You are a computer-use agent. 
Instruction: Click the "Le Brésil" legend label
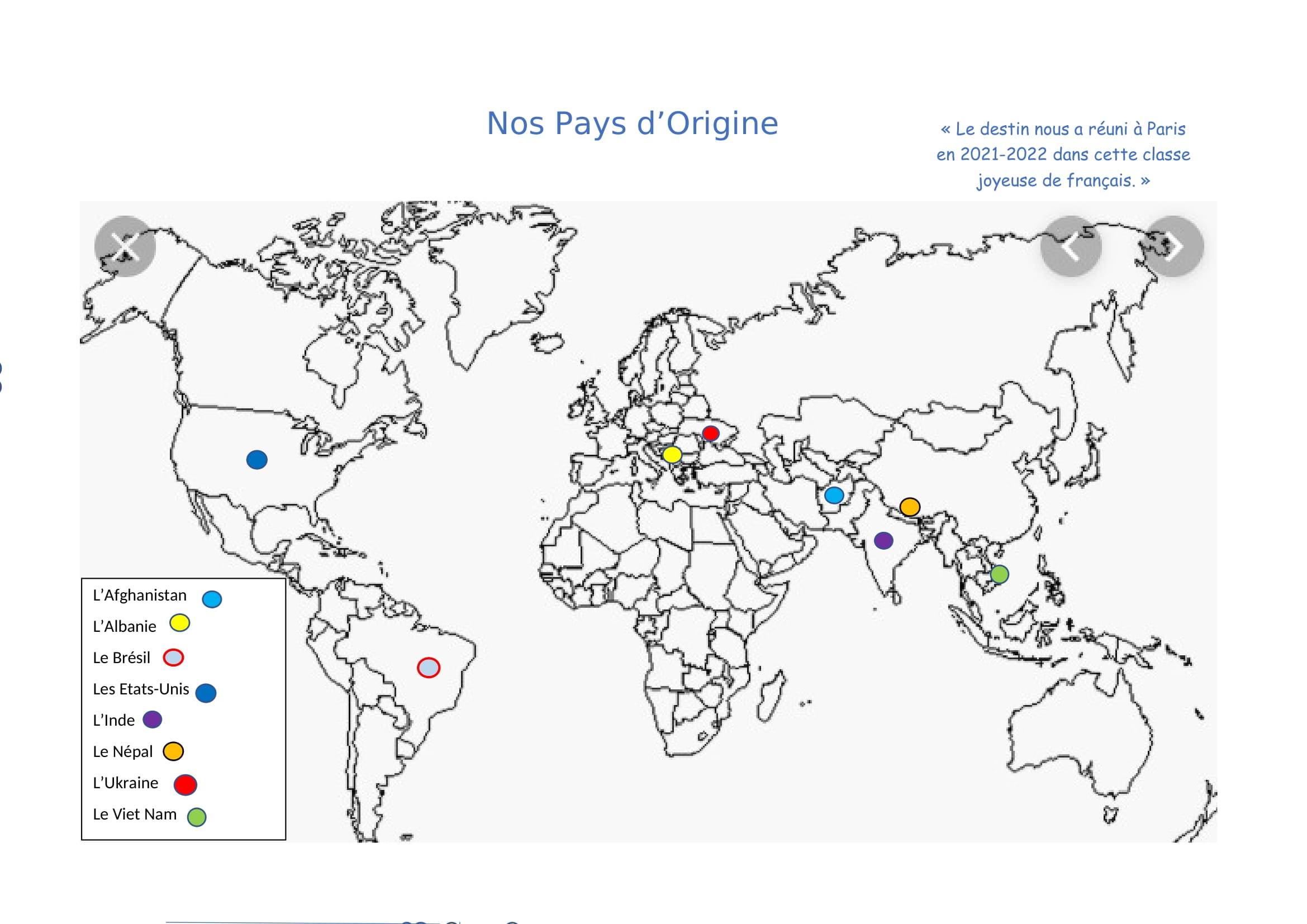click(x=121, y=658)
